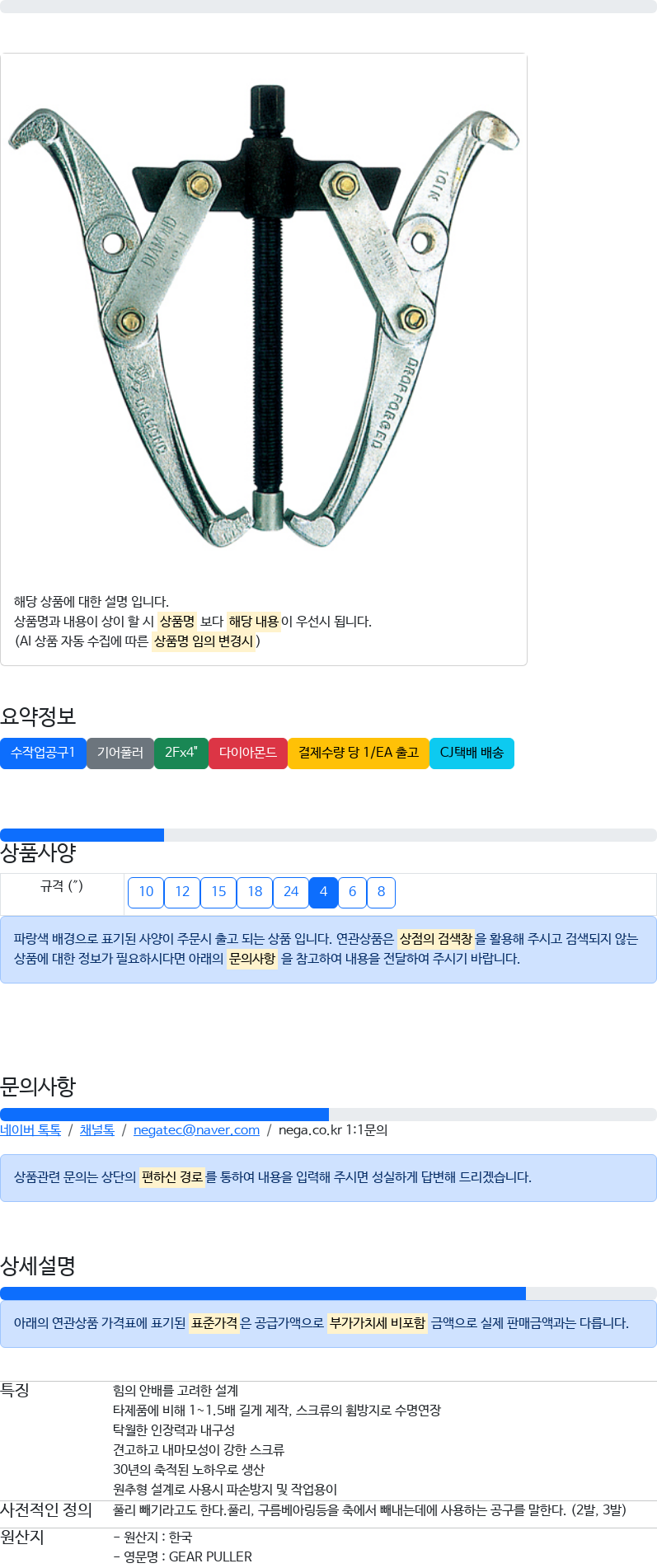The height and width of the screenshot is (1568, 657).
Task: Choose size option 6
Action: pos(352,892)
